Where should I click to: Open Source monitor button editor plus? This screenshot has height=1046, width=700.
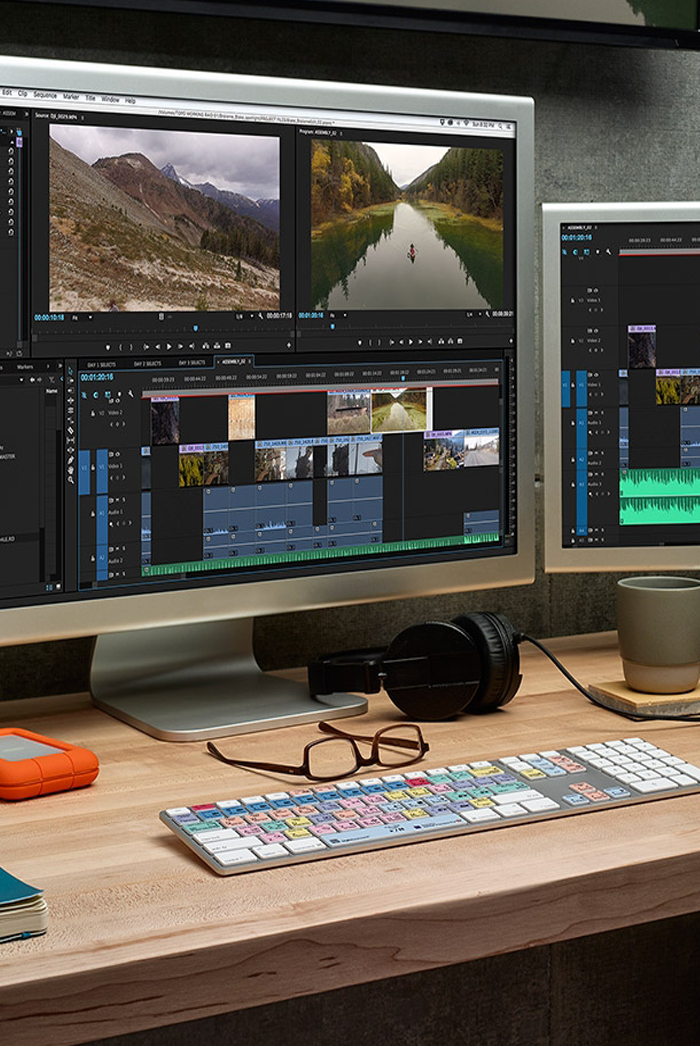[x=289, y=346]
